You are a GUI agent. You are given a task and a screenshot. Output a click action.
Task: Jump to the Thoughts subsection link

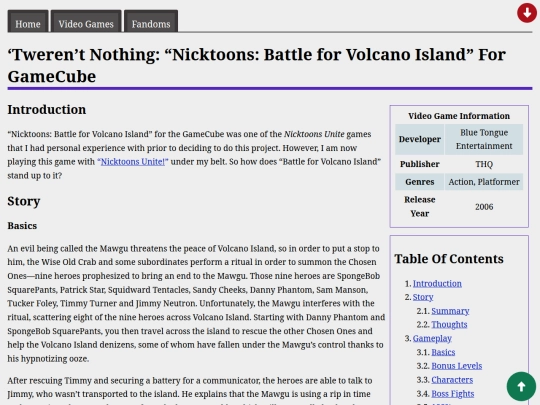coord(449,324)
